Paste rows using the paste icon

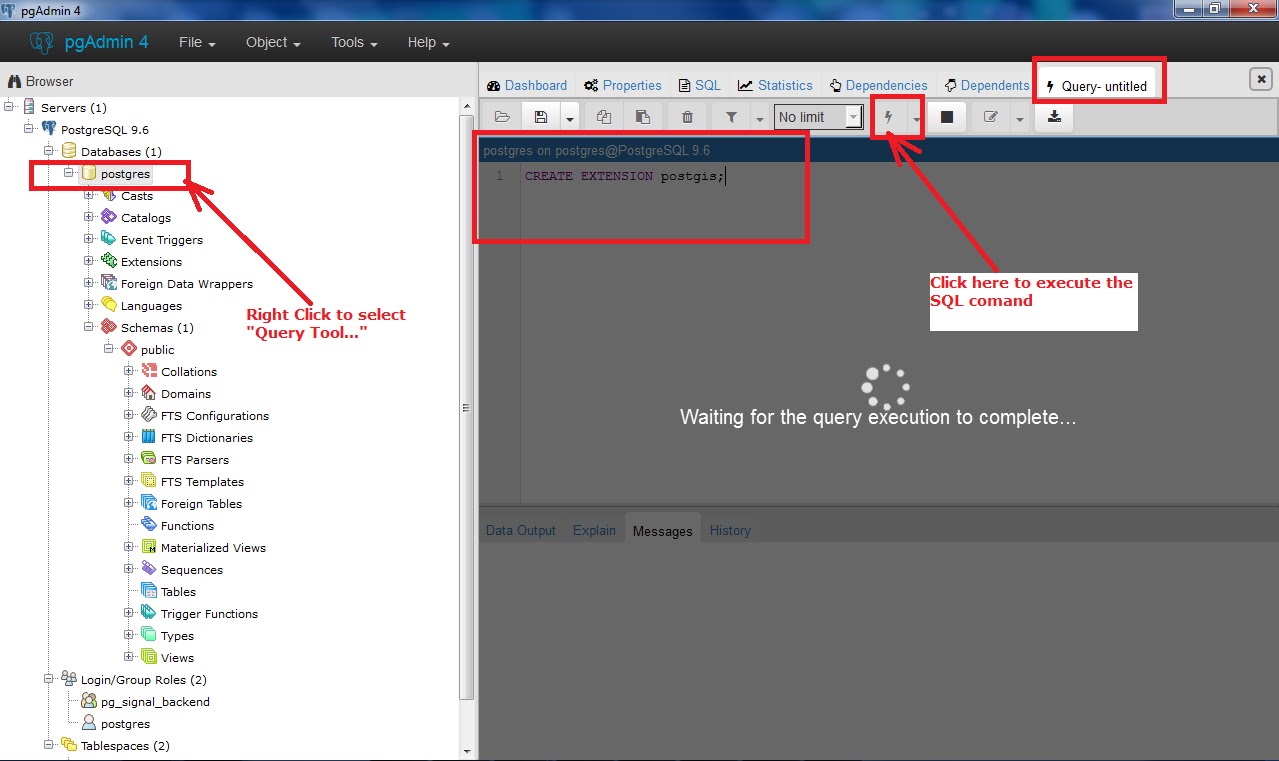[643, 116]
